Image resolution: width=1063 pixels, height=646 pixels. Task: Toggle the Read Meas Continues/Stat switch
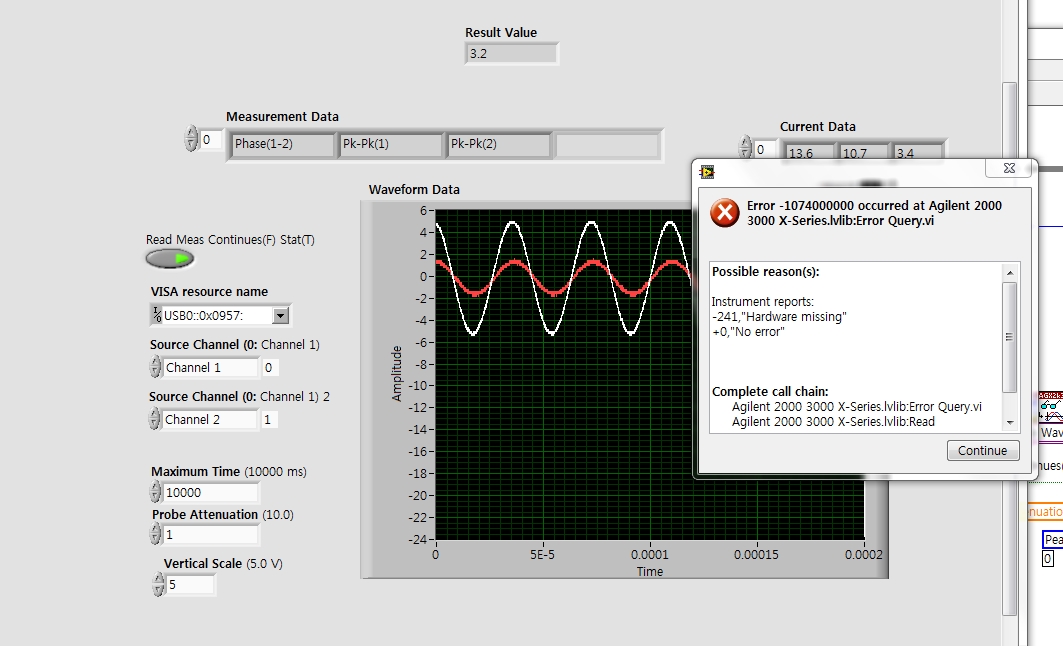coord(169,259)
